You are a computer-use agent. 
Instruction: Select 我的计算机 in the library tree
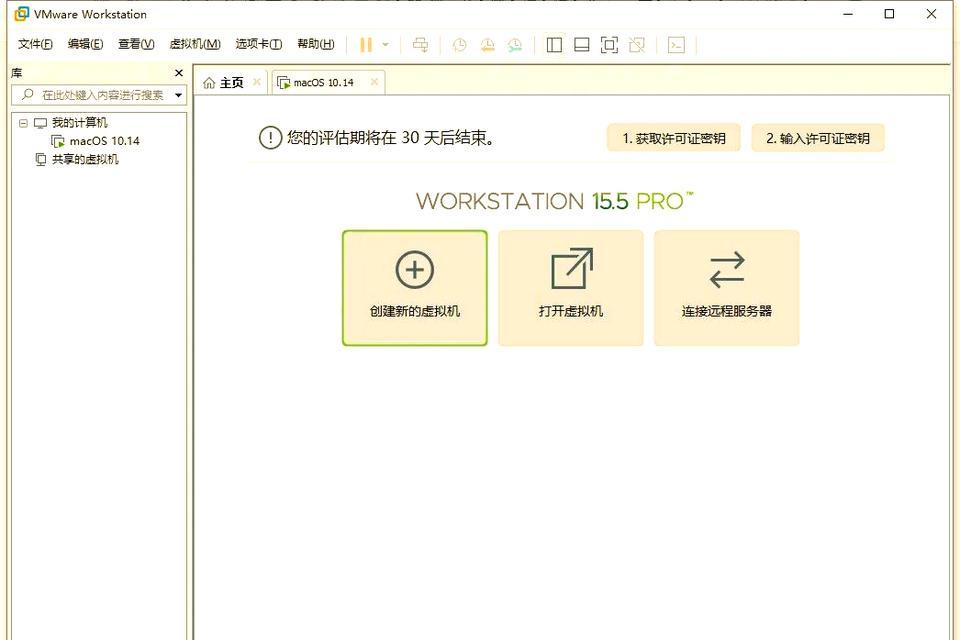pyautogui.click(x=80, y=123)
